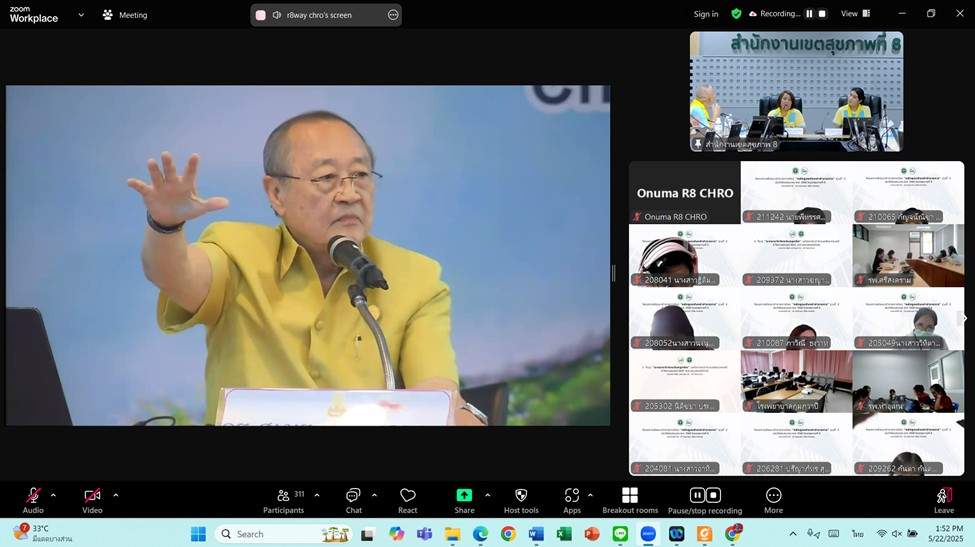Unmute the microphone with Audio button
Viewport: 975px width, 547px height.
coord(33,500)
